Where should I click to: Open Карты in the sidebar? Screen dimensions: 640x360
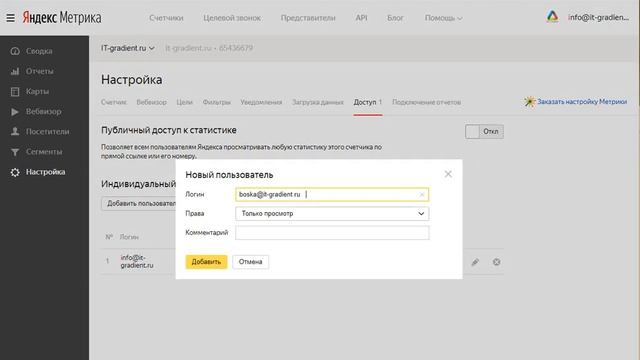(x=38, y=91)
